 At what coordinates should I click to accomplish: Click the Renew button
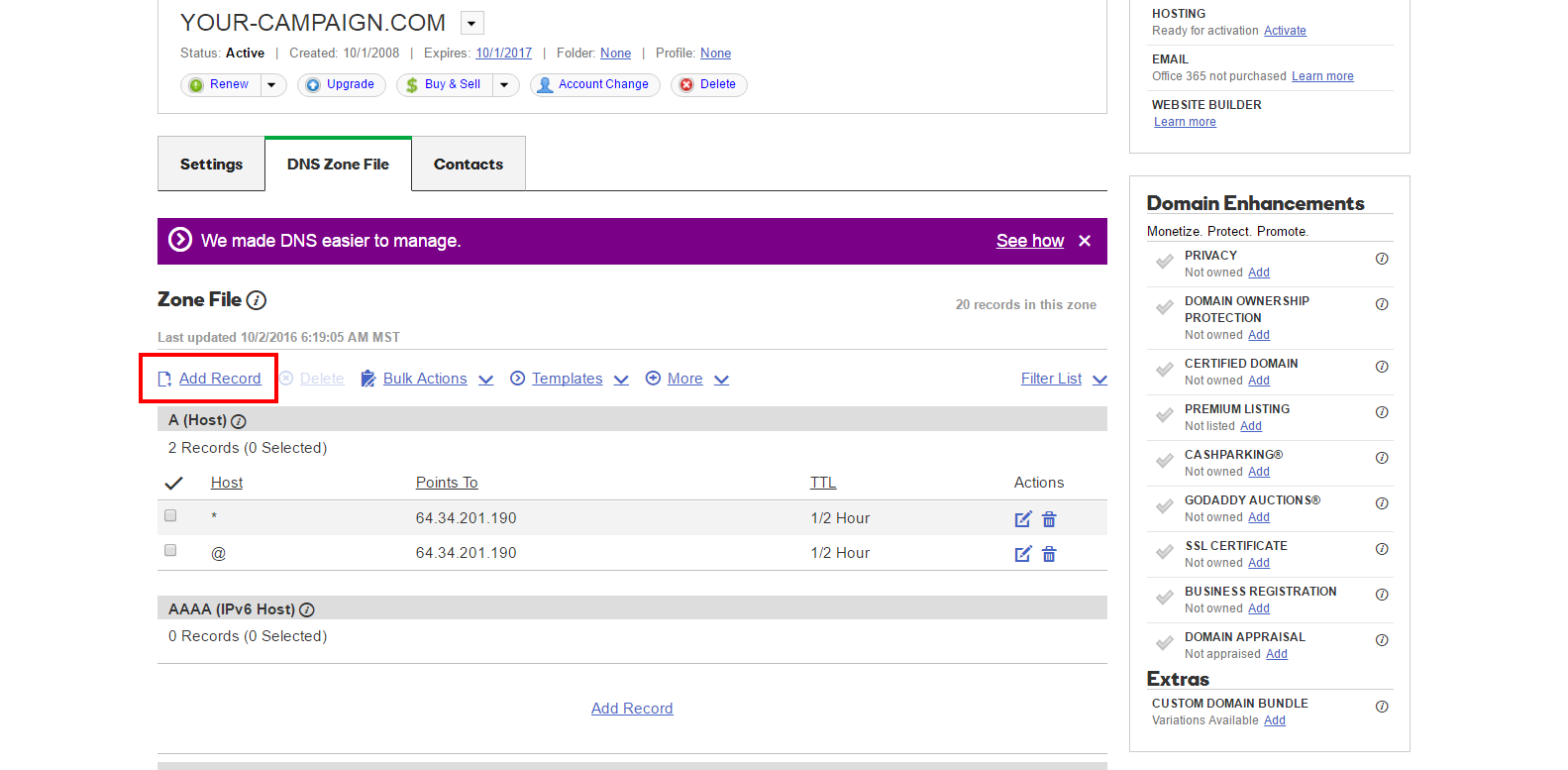point(221,85)
